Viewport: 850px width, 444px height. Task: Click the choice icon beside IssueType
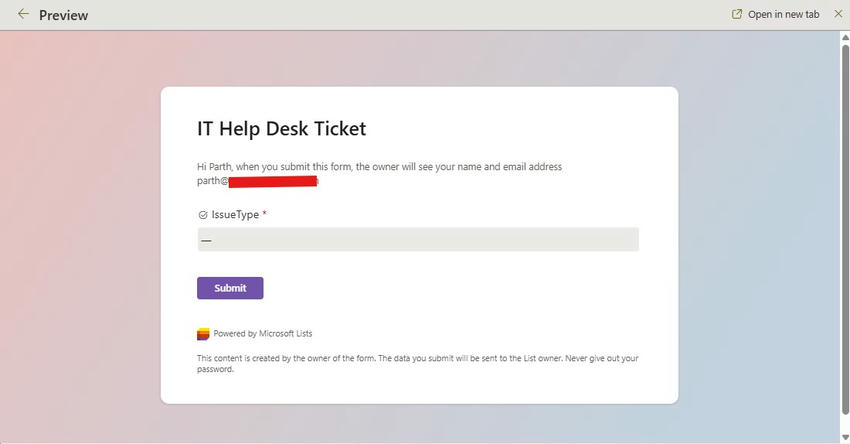click(x=203, y=215)
